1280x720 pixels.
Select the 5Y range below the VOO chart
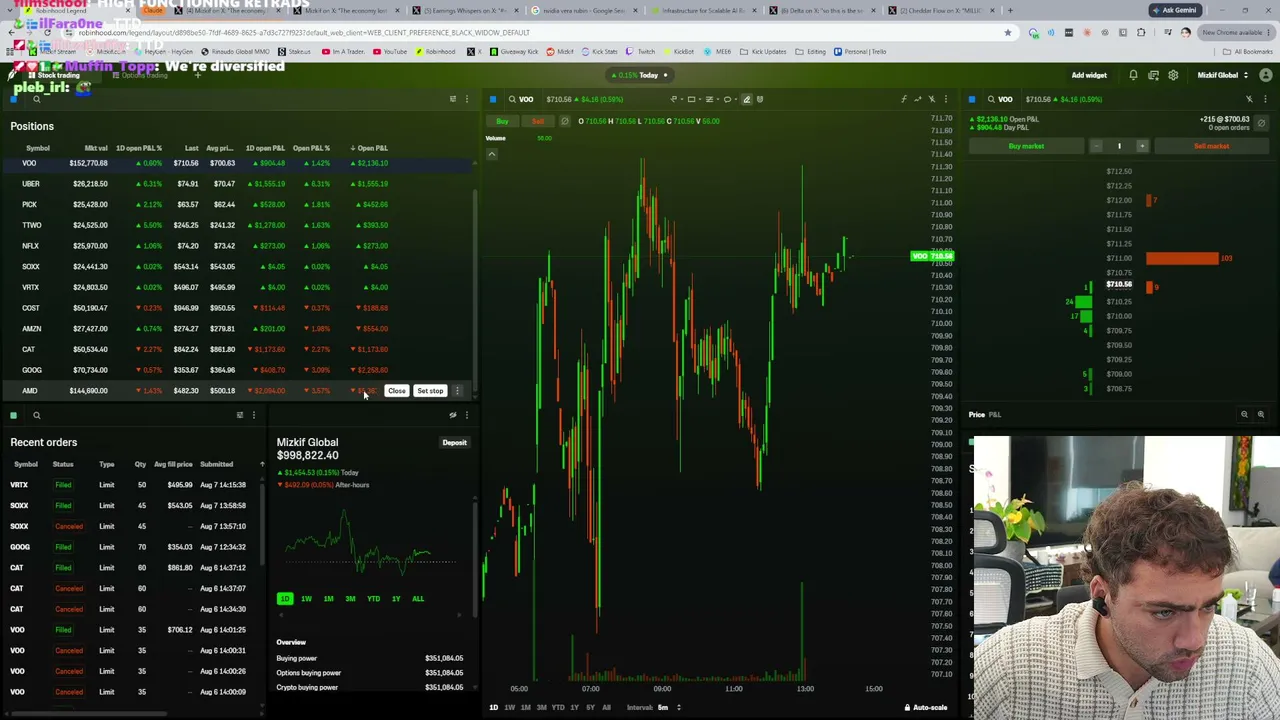pyautogui.click(x=590, y=707)
